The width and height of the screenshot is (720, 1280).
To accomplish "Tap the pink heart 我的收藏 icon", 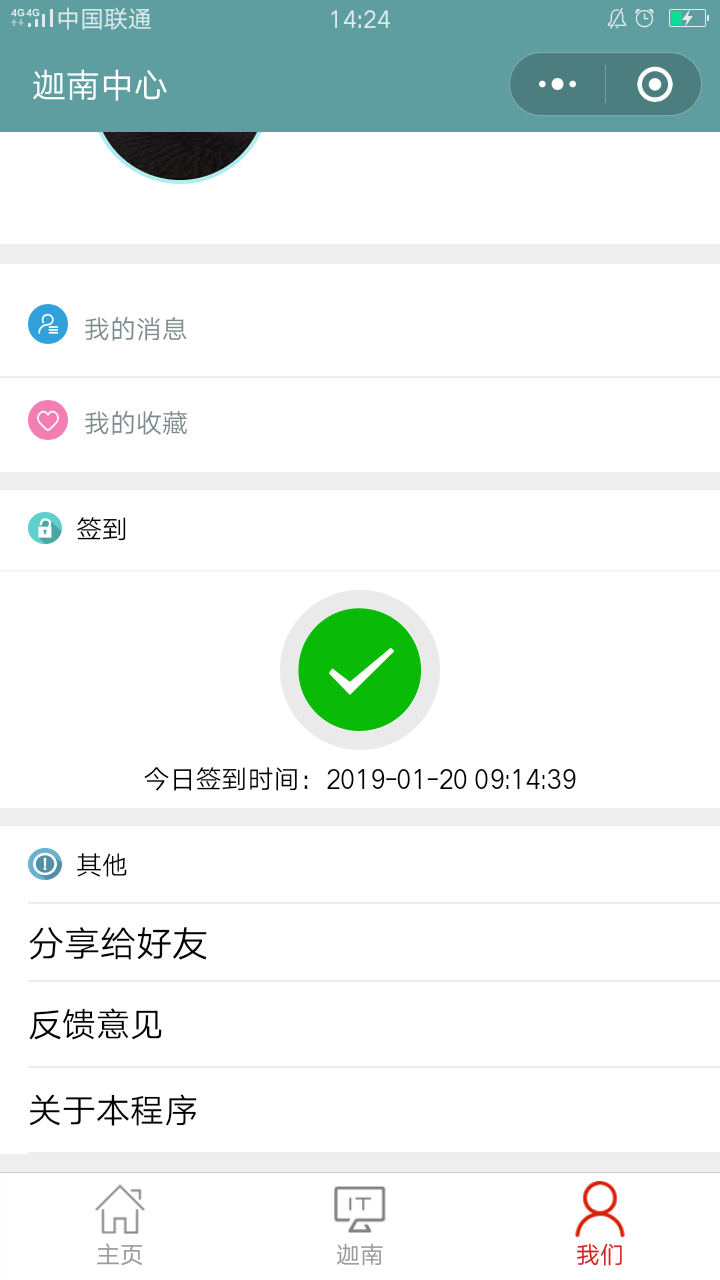I will coord(48,420).
